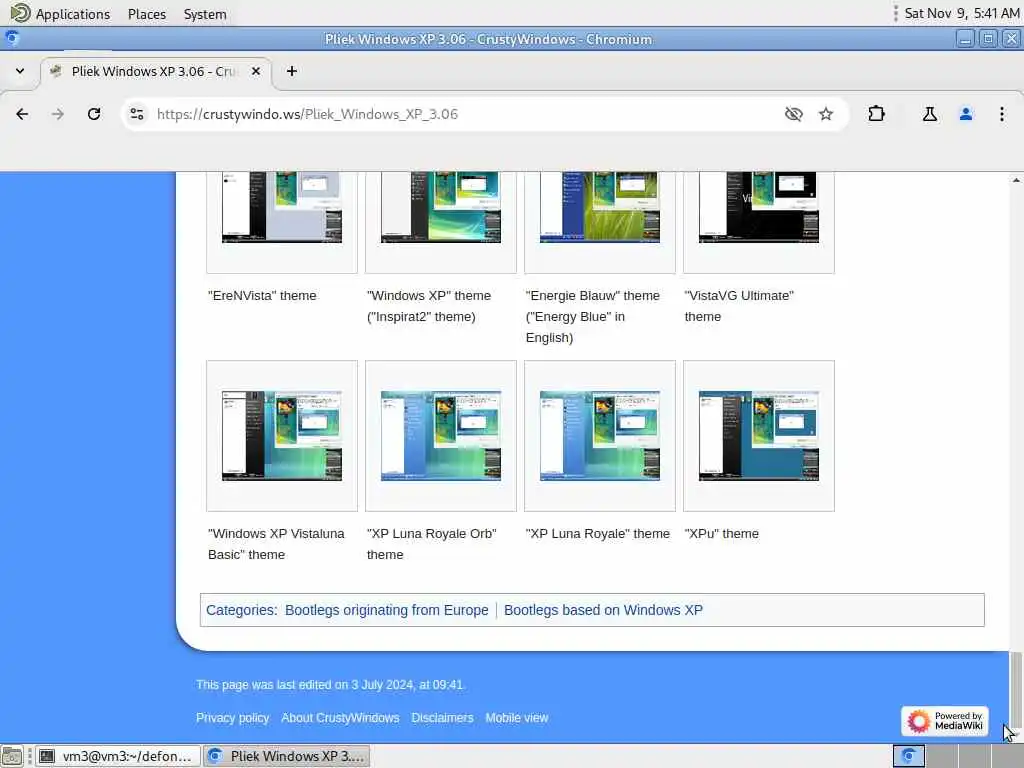Open the profile avatar menu
Screen dimensions: 1024x768
tap(966, 114)
